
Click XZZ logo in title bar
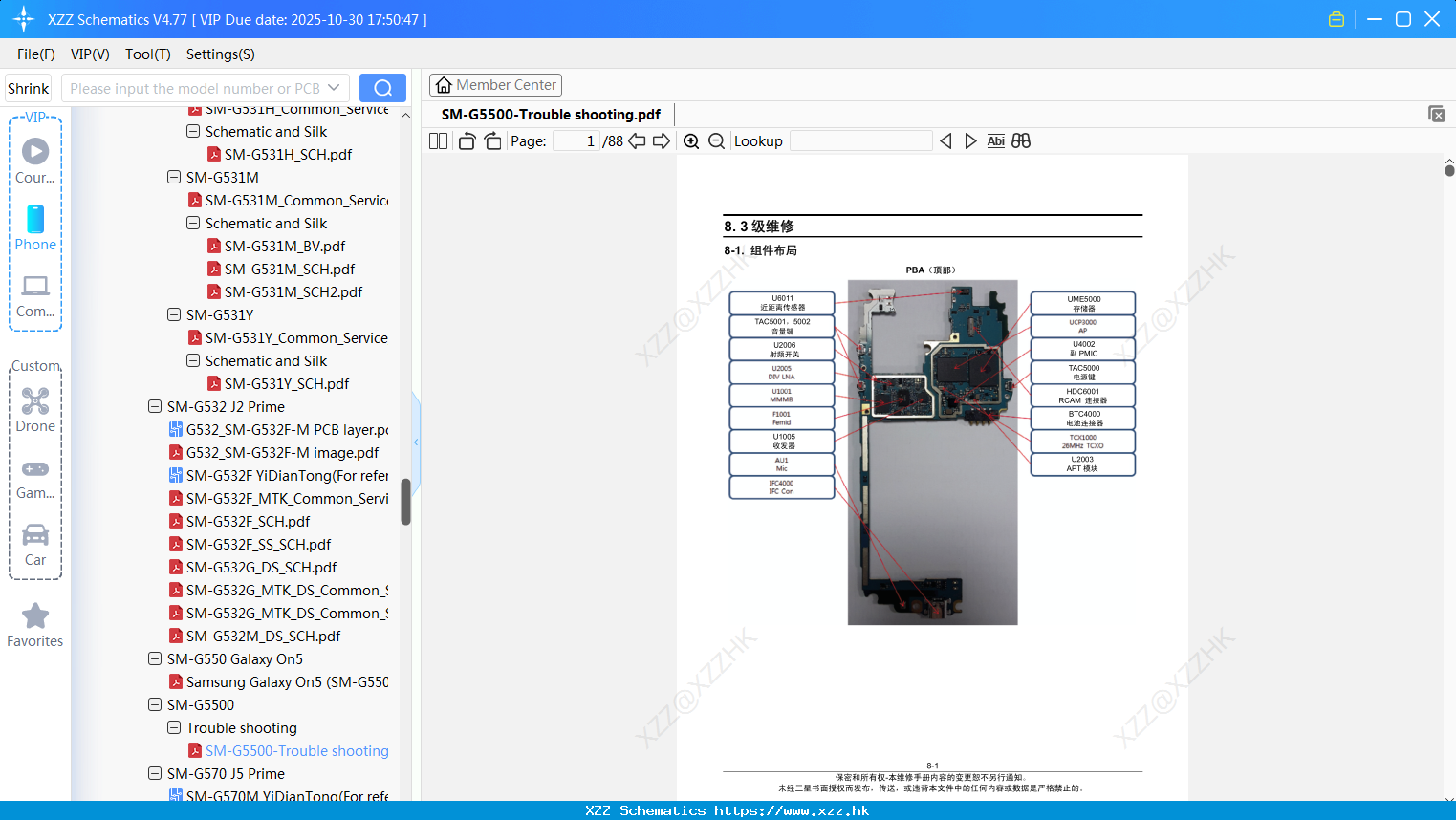click(24, 19)
